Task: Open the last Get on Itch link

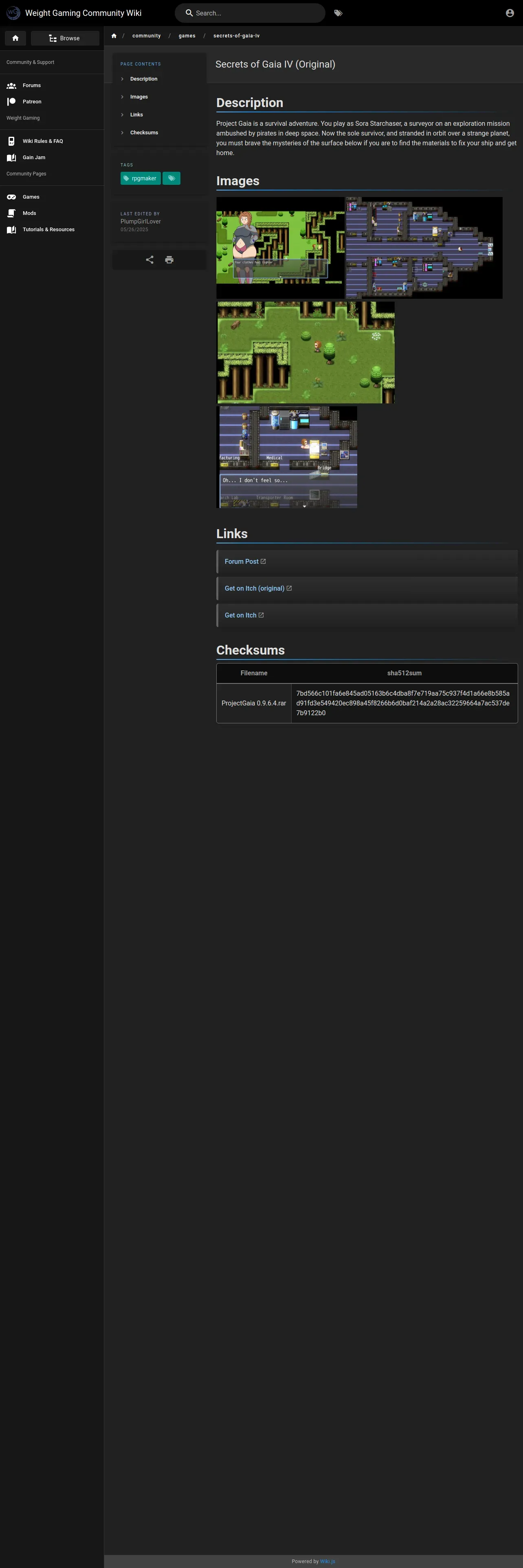Action: 240,615
